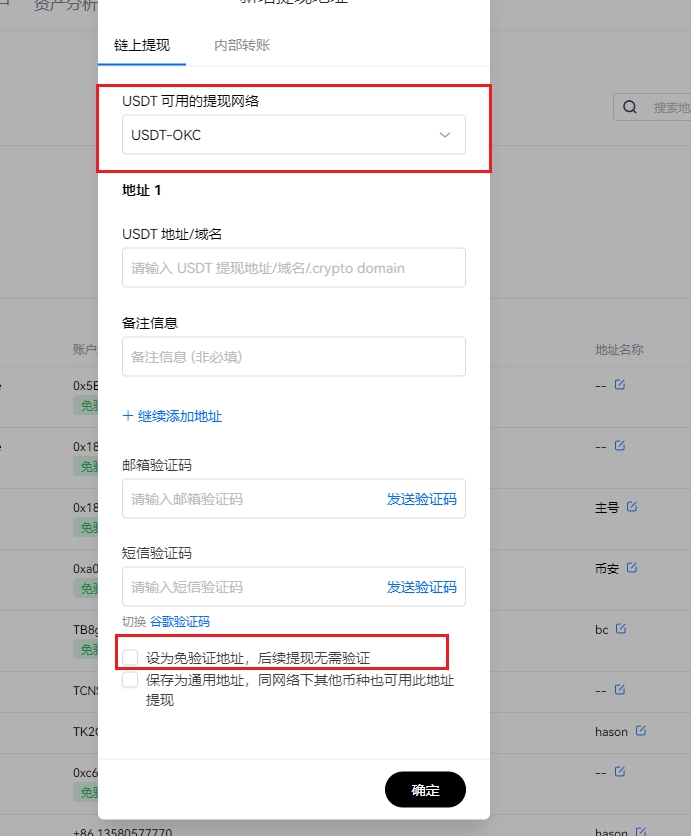
Task: Click the edit icon beside 币安
Action: click(x=632, y=568)
